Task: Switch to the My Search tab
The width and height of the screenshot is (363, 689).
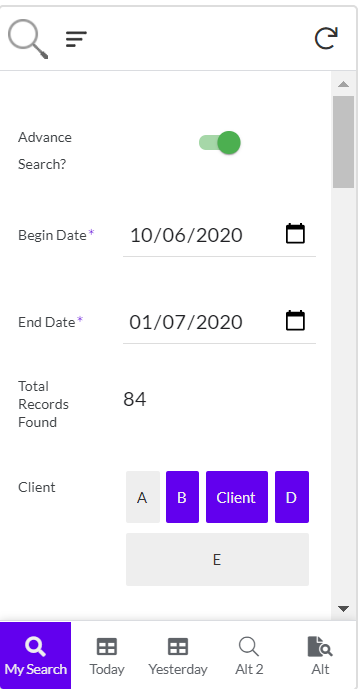Action: 36,655
